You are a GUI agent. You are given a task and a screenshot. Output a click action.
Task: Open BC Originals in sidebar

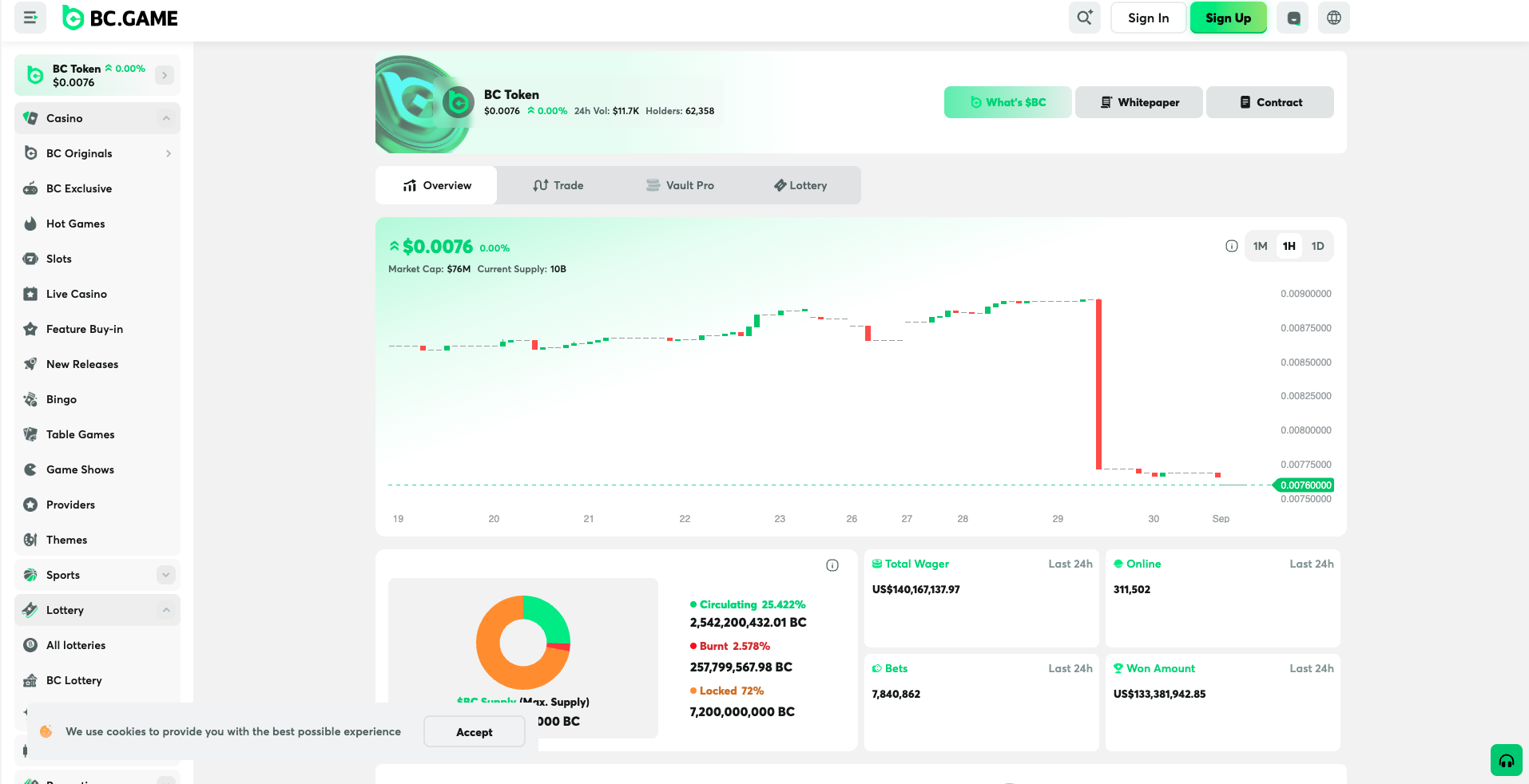(x=97, y=153)
